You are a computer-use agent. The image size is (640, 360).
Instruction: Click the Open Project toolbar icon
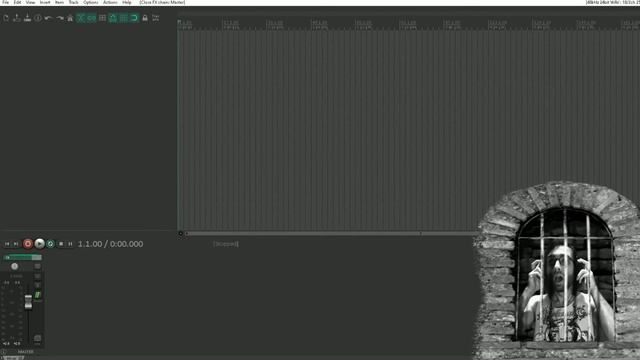tap(17, 18)
